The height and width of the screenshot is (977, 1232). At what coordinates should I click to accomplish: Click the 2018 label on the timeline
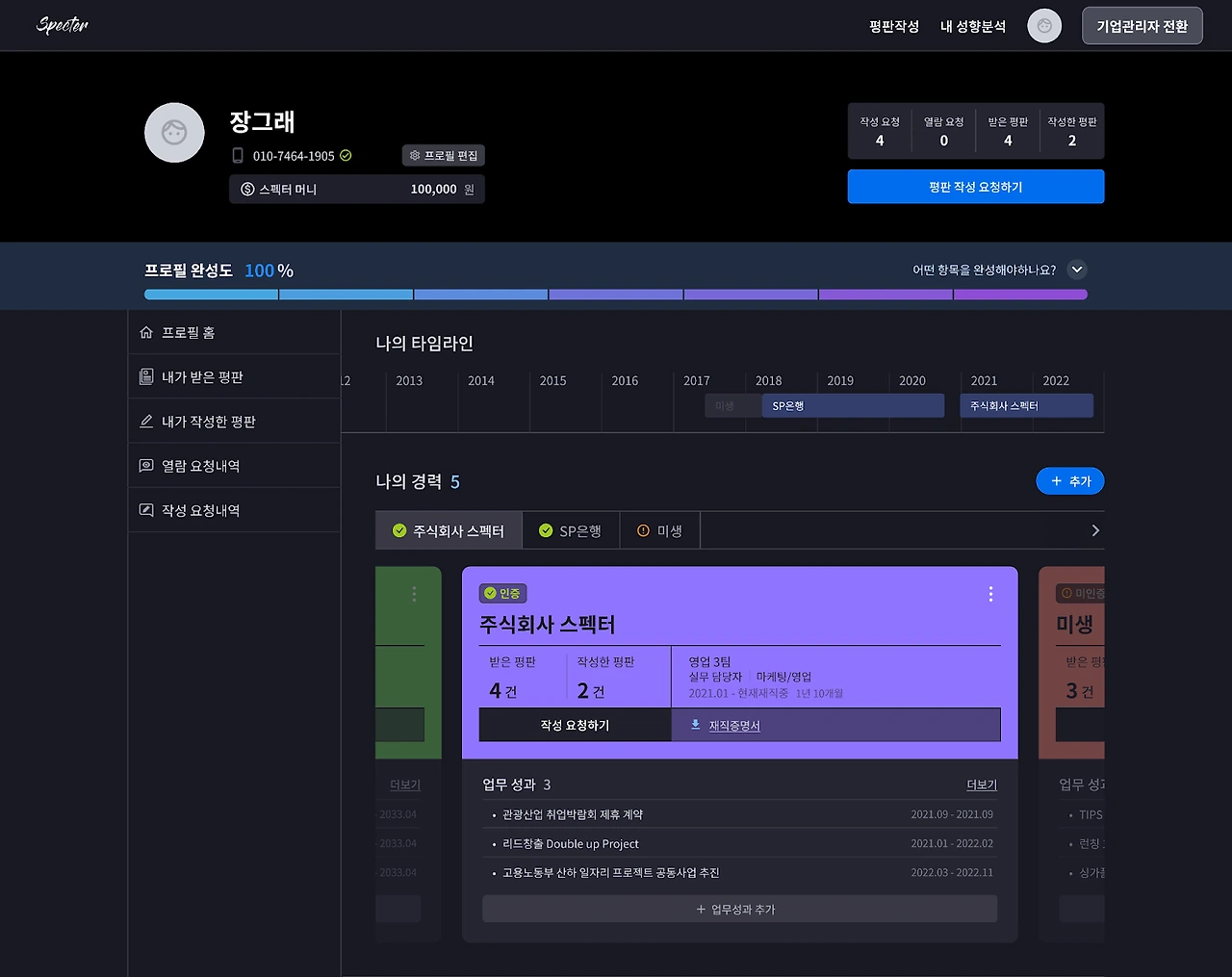click(769, 381)
